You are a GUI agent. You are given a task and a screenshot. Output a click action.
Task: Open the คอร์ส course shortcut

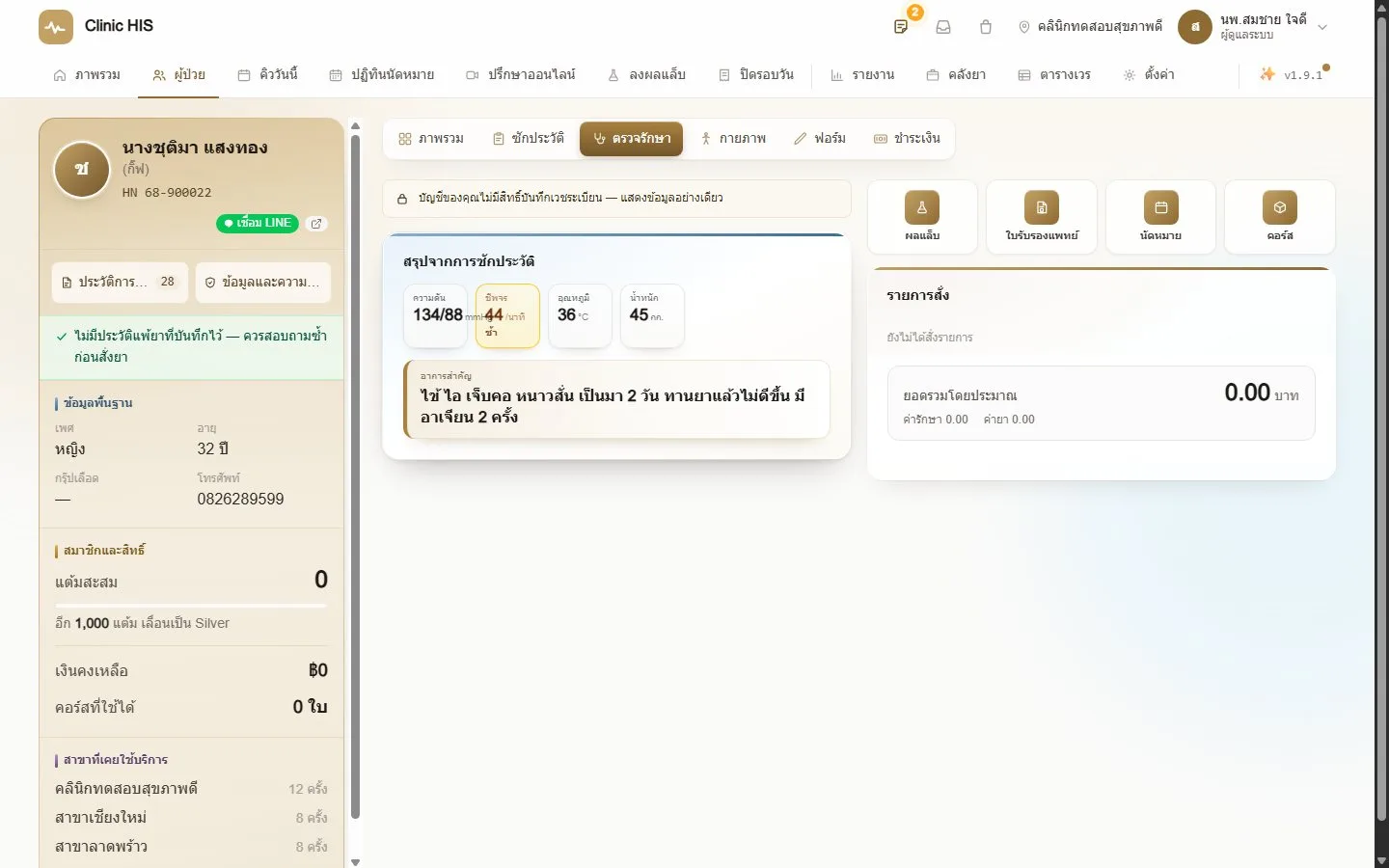coord(1280,217)
